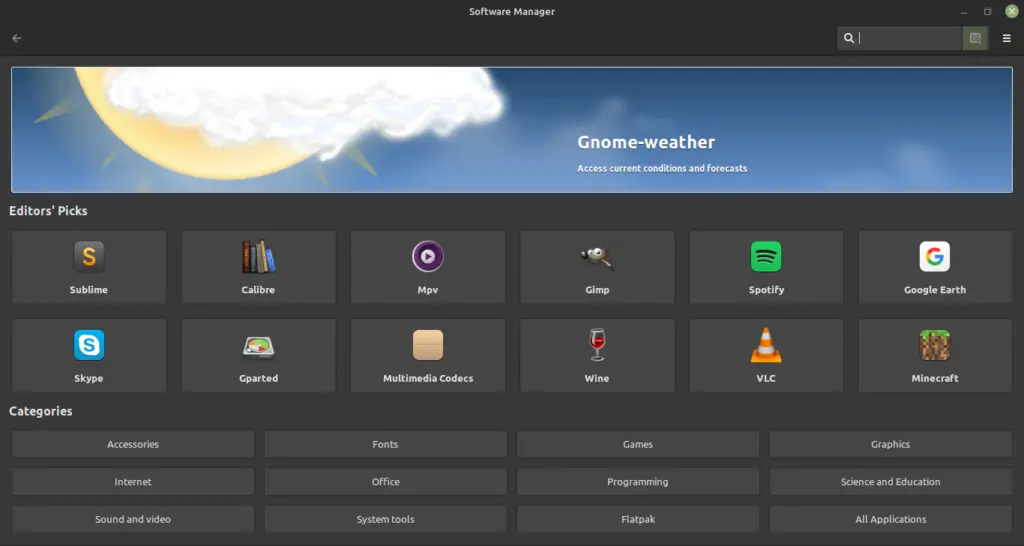Focus the search input field
1024x546 pixels.
(900, 39)
